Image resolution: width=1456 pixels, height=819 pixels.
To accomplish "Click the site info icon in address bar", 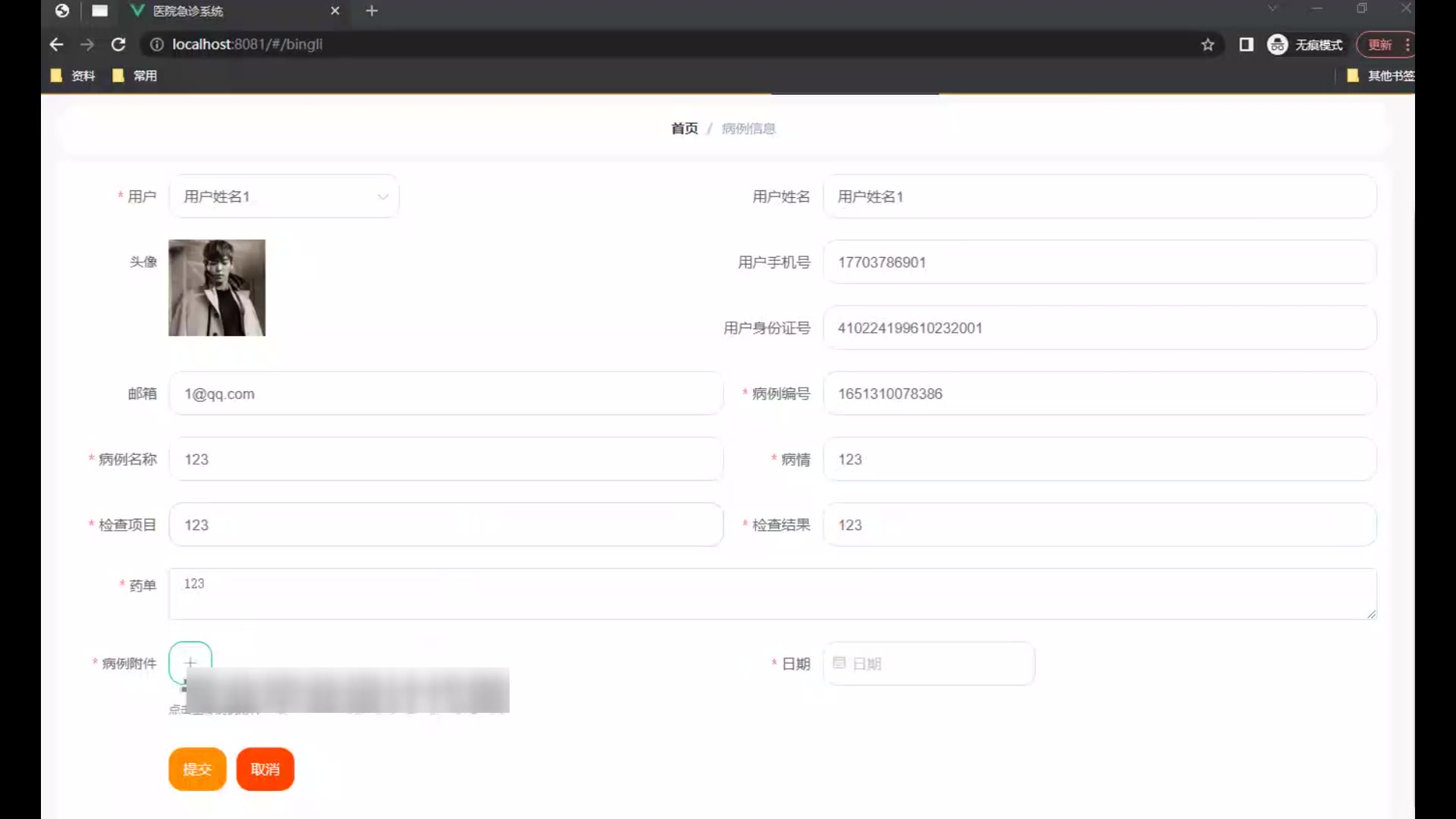I will coord(157,45).
